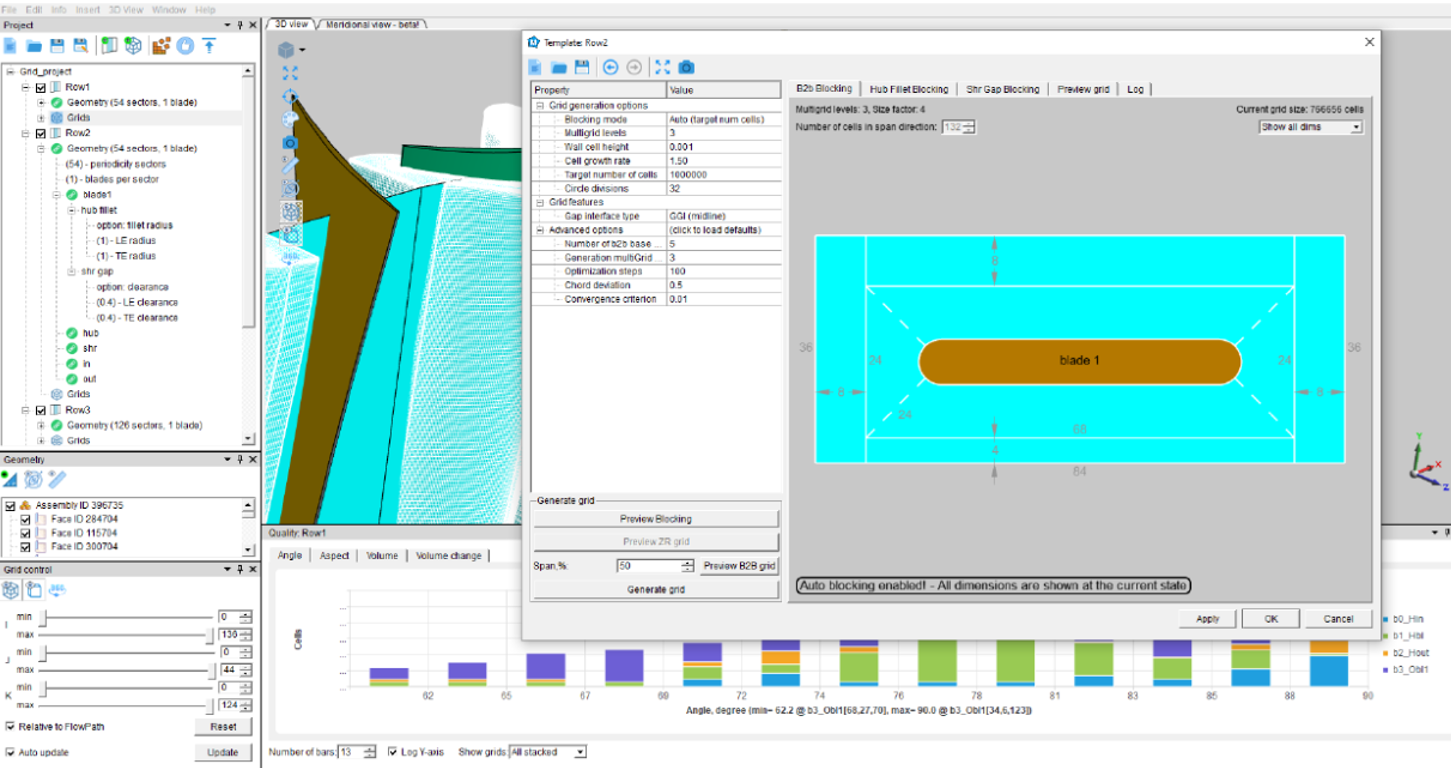Image resolution: width=1451 pixels, height=768 pixels.
Task: Disable the Relative to FlowPath checkbox
Action: click(x=8, y=727)
